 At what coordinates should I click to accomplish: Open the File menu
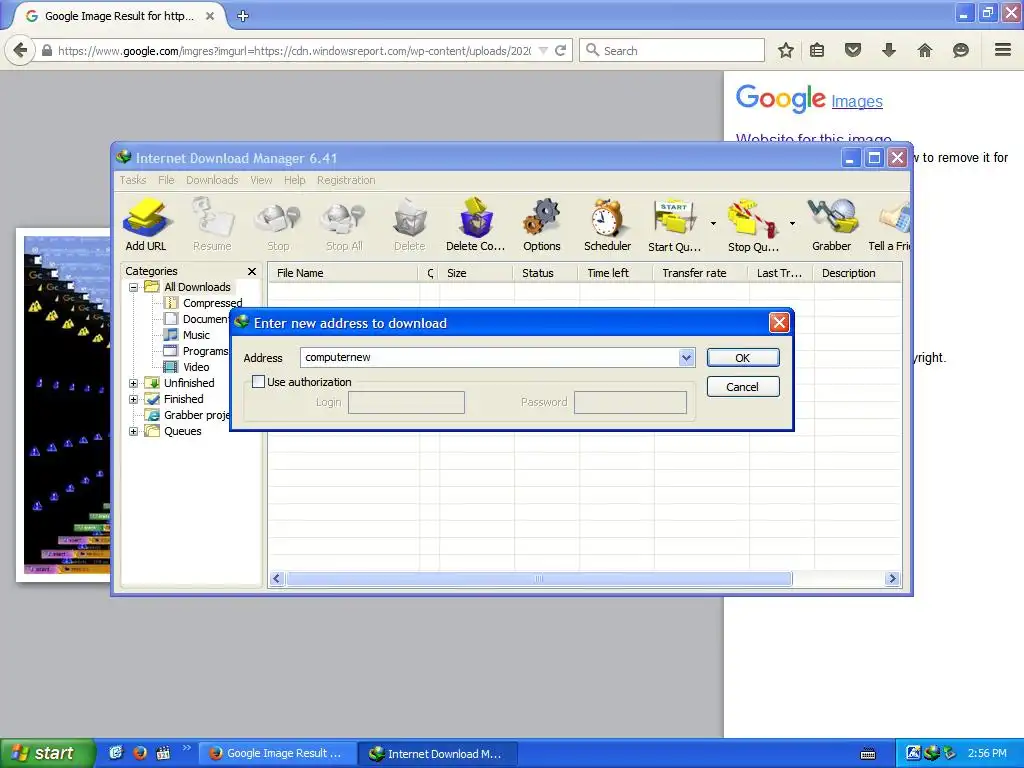166,180
